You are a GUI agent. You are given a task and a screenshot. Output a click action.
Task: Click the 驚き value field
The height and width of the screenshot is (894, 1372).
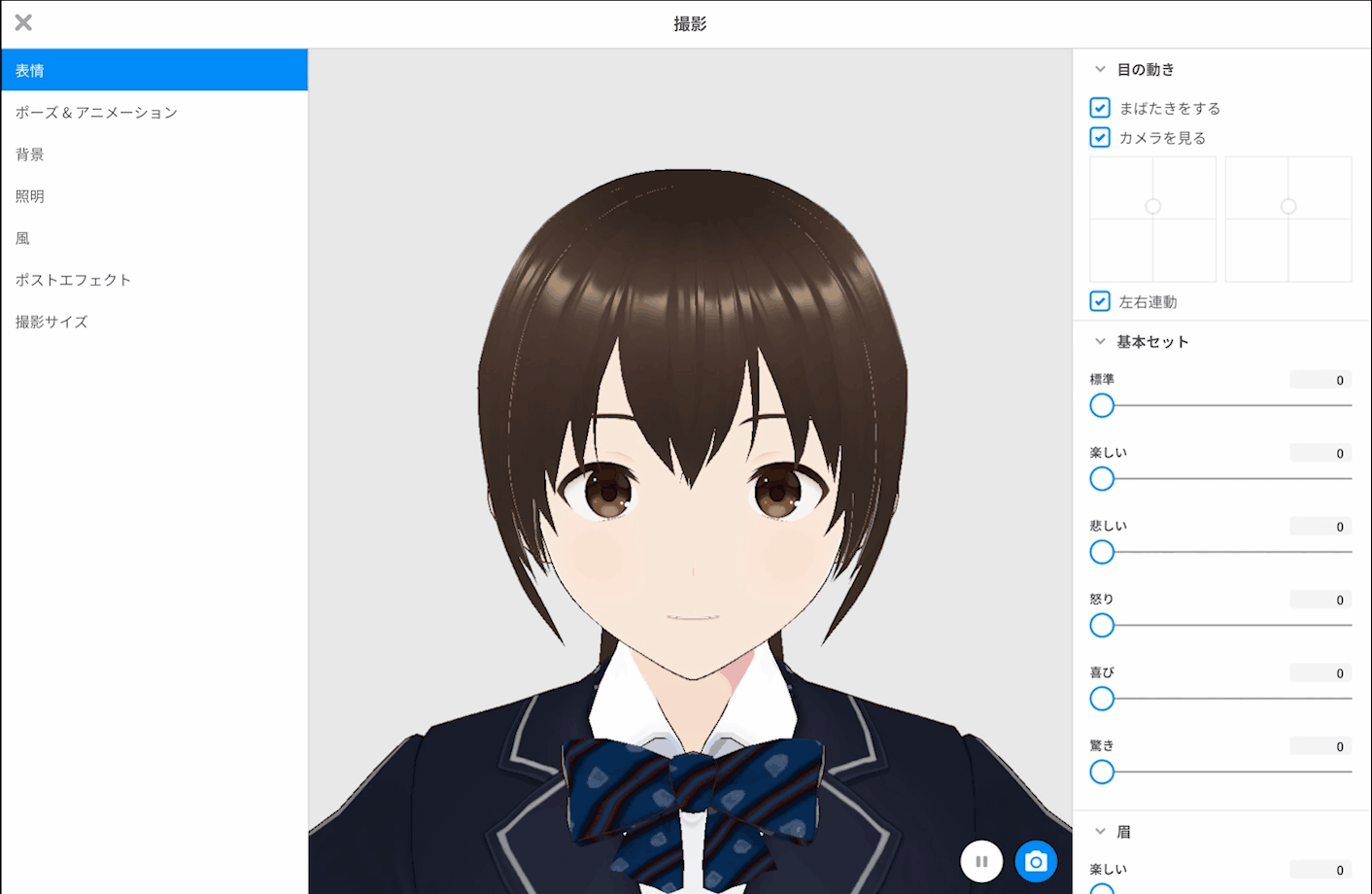[x=1321, y=746]
